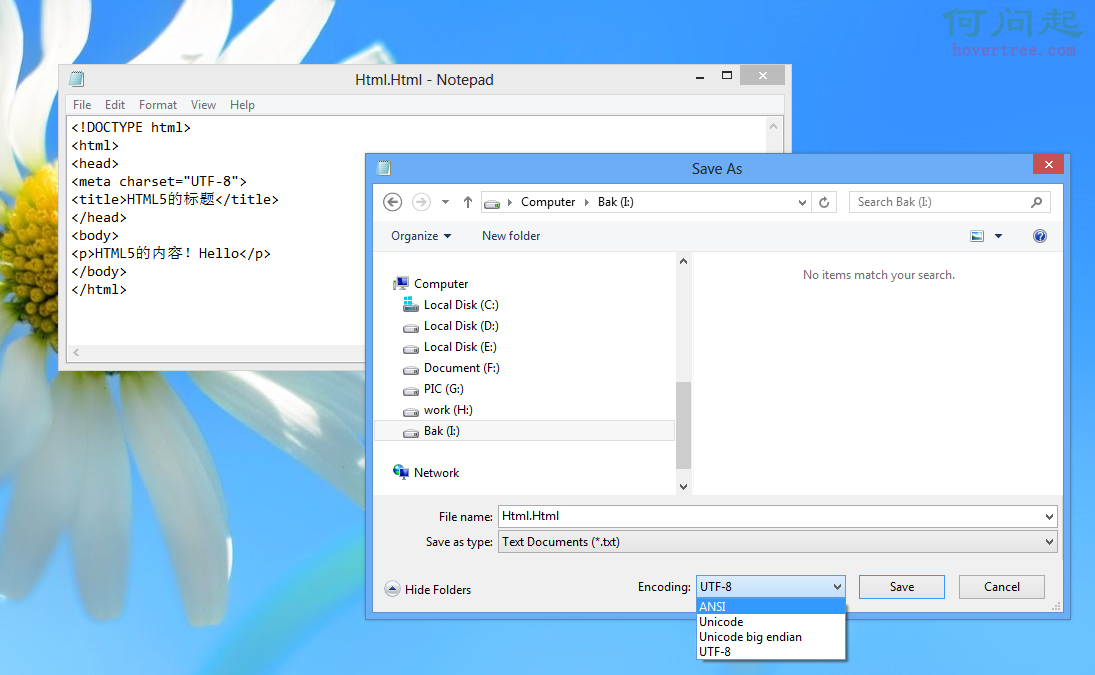Open the File menu in Notepad
The image size is (1095, 675).
click(x=82, y=105)
